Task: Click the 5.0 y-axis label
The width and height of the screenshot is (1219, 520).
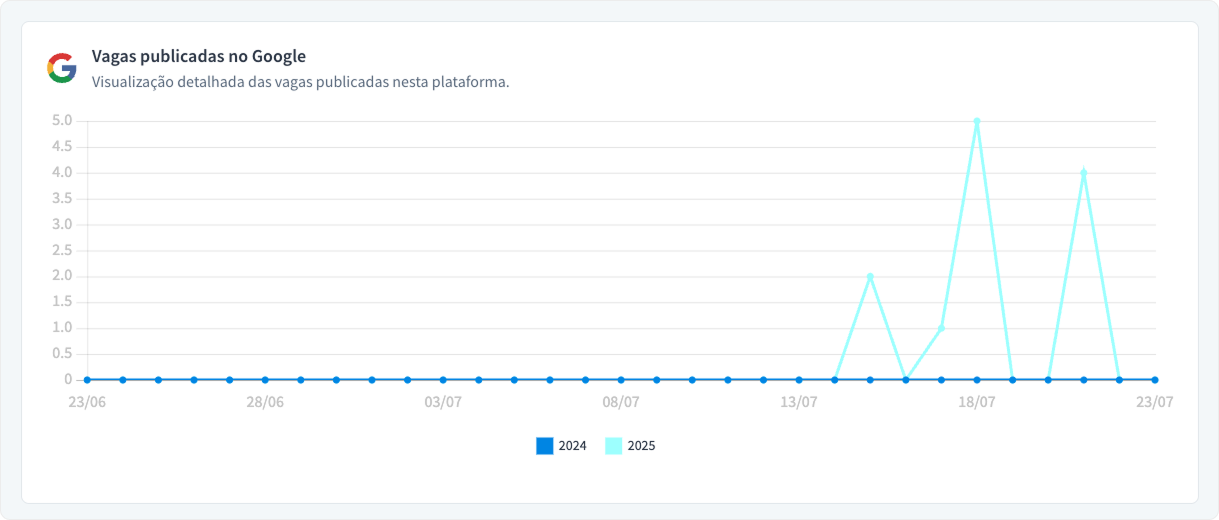Action: click(62, 121)
